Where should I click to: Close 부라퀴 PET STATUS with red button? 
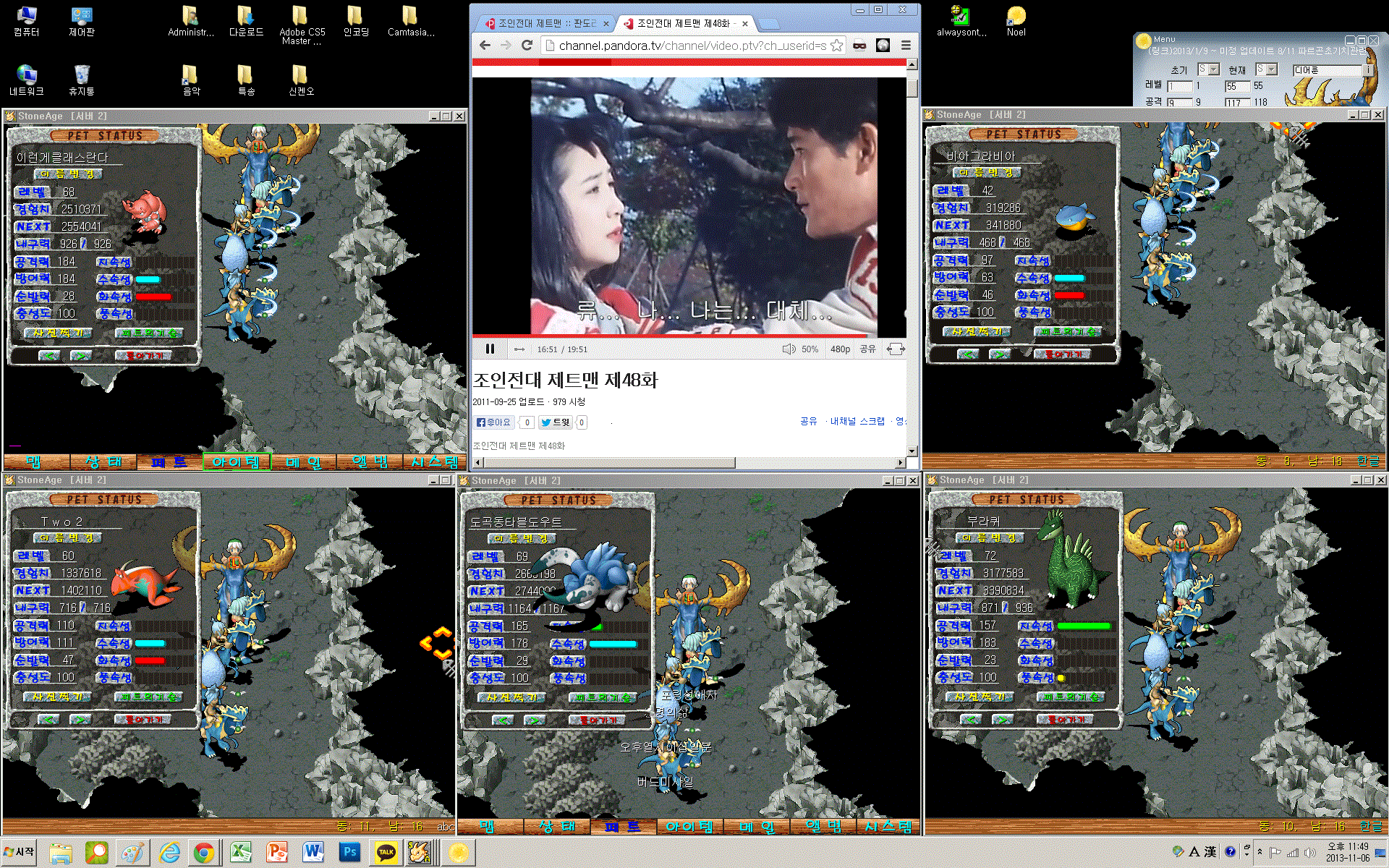[x=1064, y=719]
